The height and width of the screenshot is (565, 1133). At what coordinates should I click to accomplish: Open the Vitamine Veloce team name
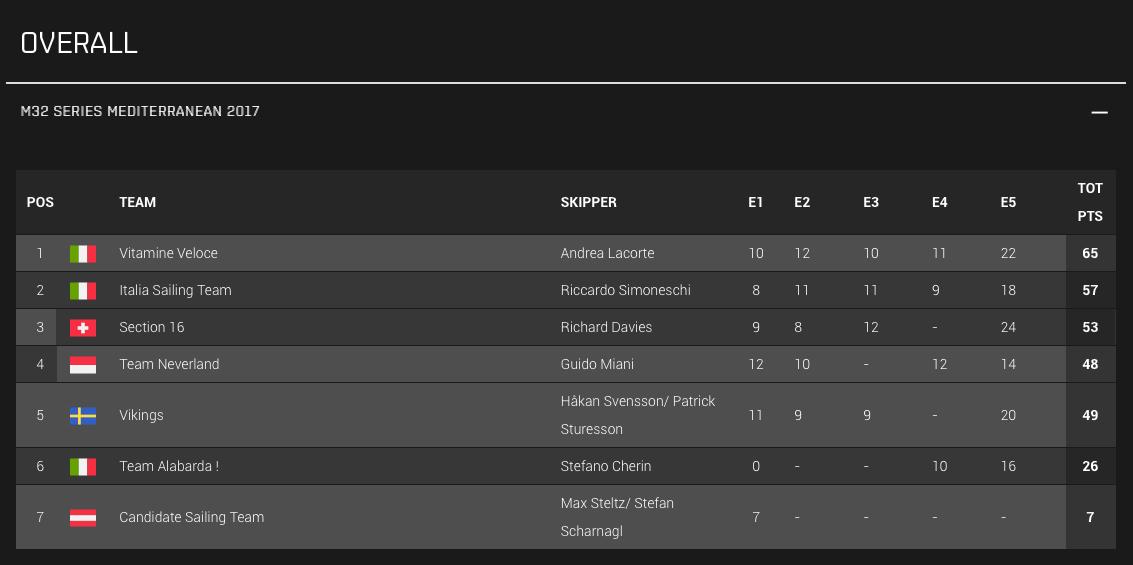(x=168, y=254)
